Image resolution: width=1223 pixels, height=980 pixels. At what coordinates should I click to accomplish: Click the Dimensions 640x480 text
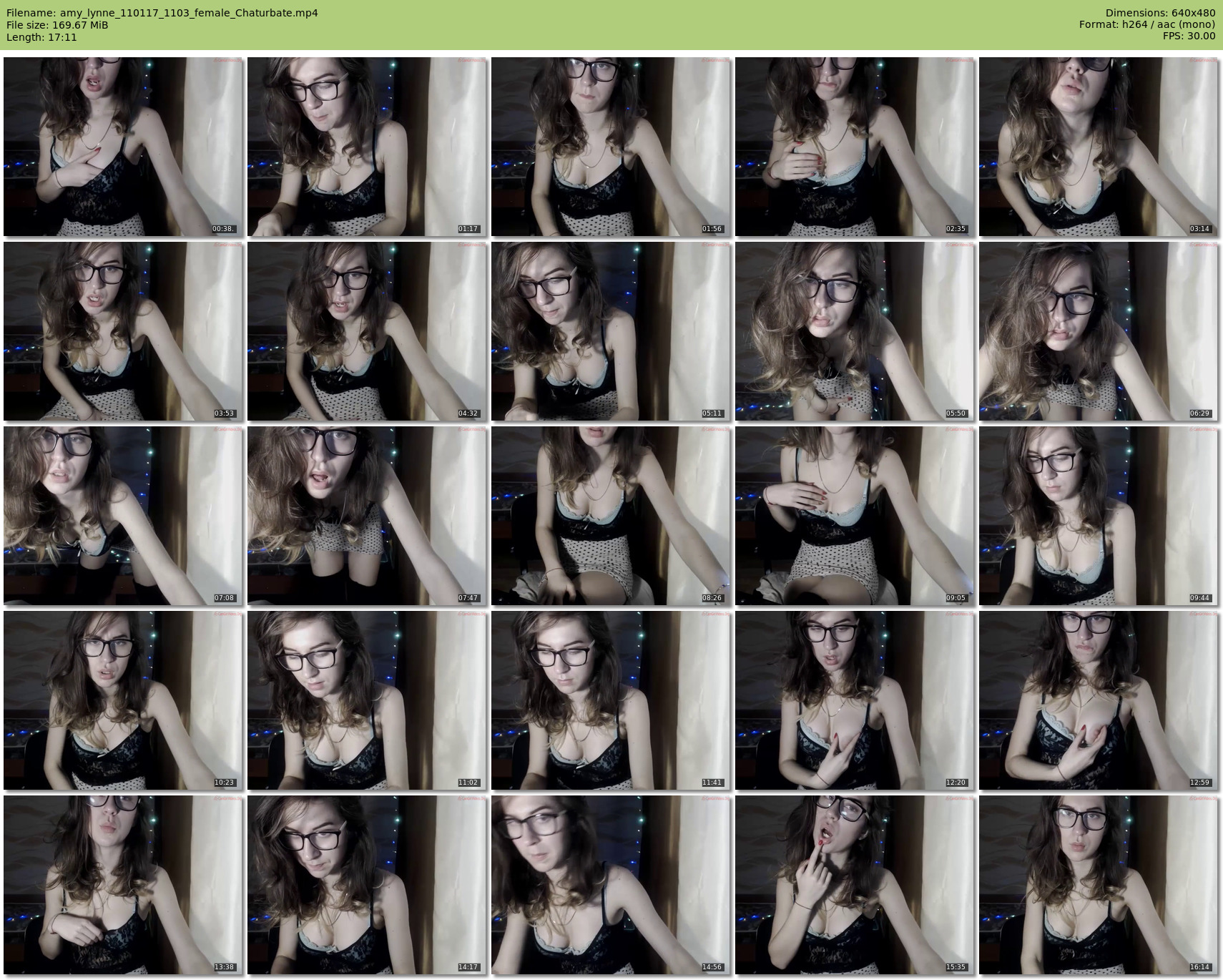[x=1160, y=13]
